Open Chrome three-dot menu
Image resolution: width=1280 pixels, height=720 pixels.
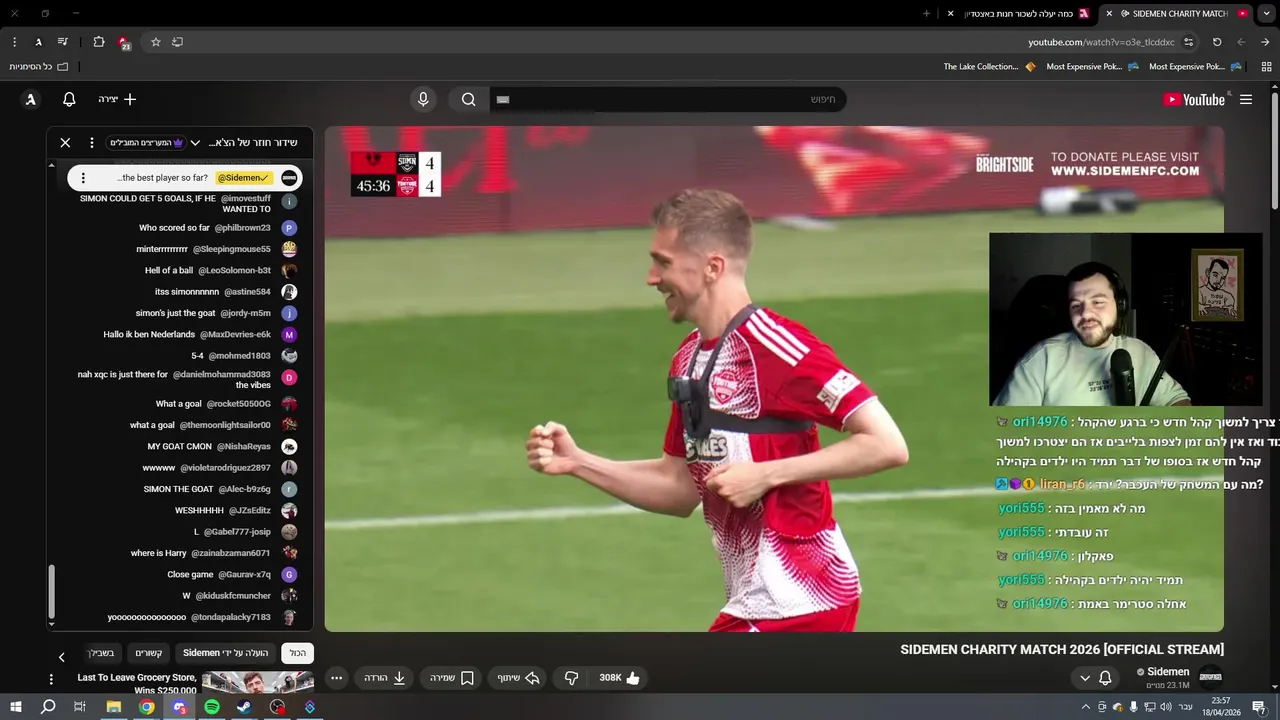(x=14, y=42)
